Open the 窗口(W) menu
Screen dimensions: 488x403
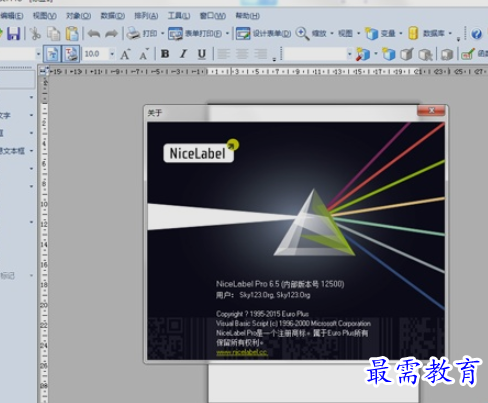[x=213, y=16]
